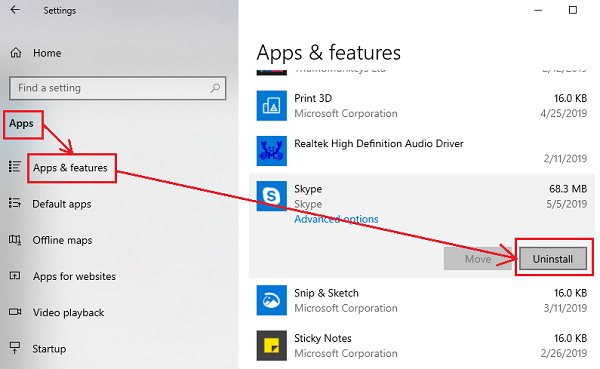Click Sticky Notes date 2/26/2019

click(x=563, y=353)
